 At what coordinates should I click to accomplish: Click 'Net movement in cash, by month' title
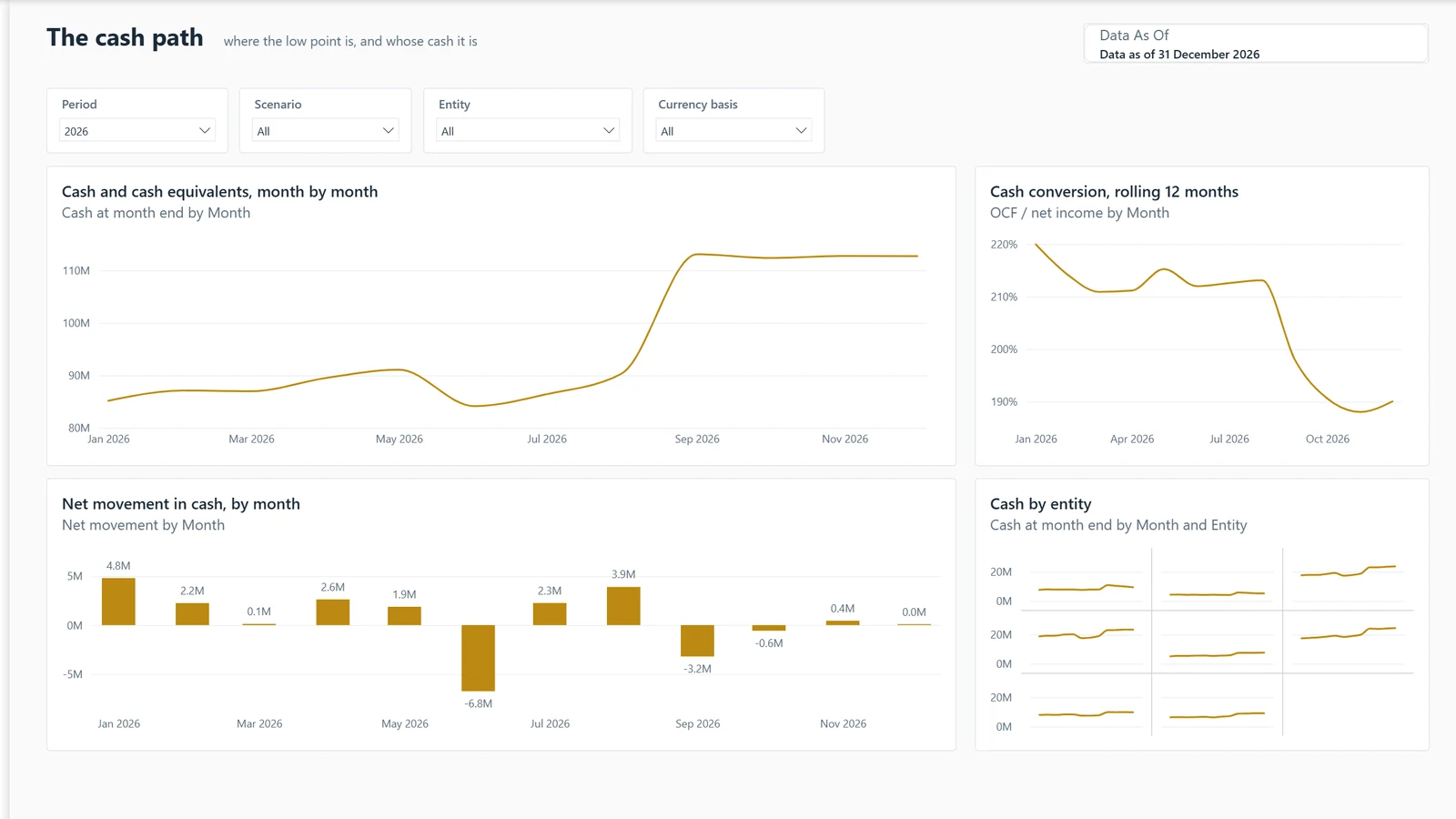pyautogui.click(x=181, y=504)
